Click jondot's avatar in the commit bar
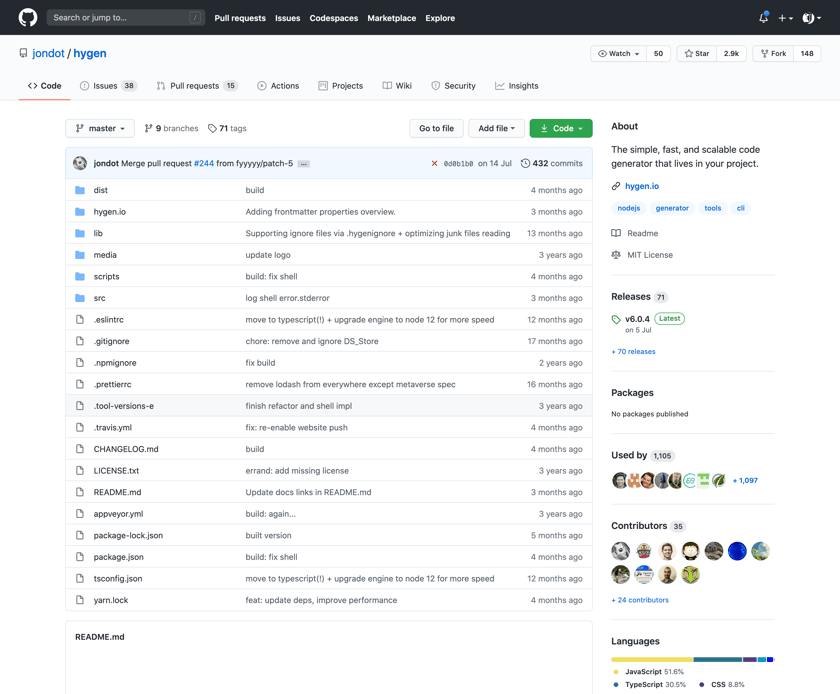This screenshot has width=840, height=694. [80, 163]
